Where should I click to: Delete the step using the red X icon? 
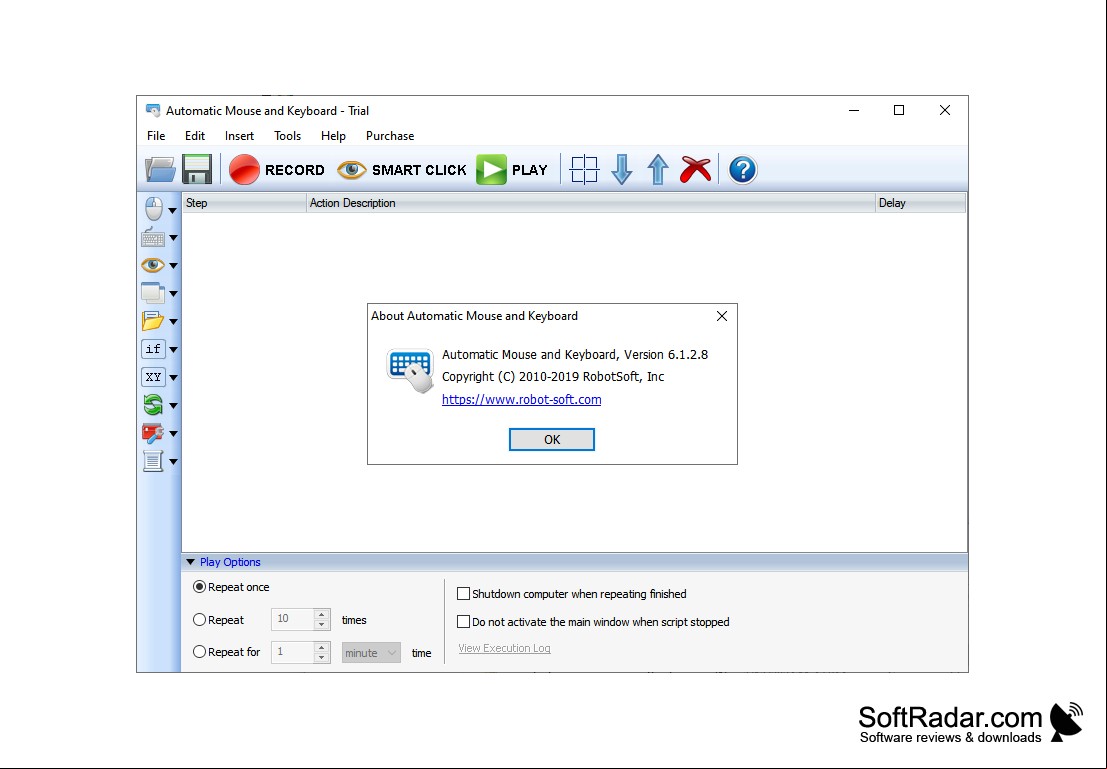click(x=695, y=169)
